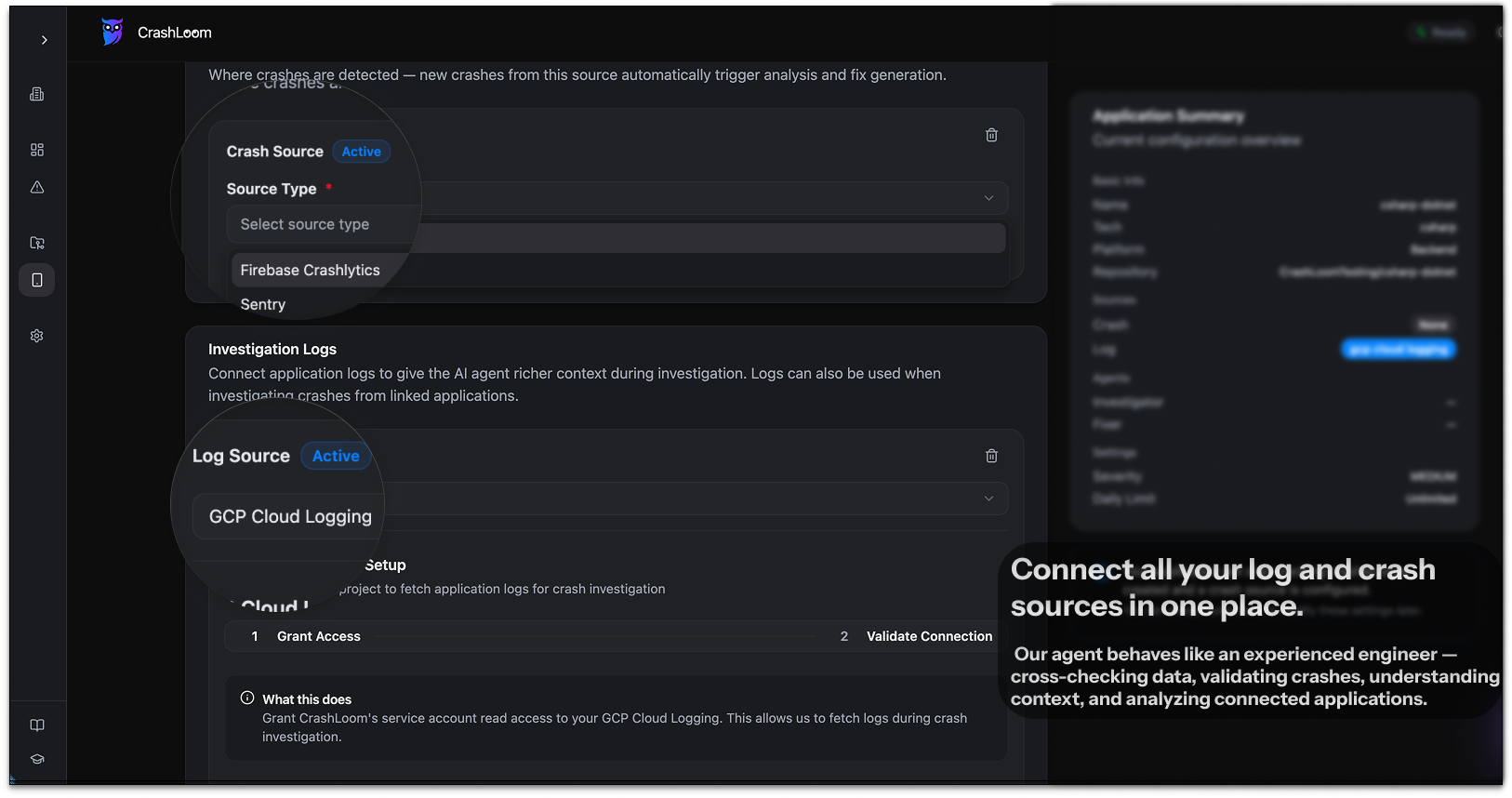The height and width of the screenshot is (798, 1512).
Task: Select the GCP Cloud Logging log source box
Action: [289, 516]
